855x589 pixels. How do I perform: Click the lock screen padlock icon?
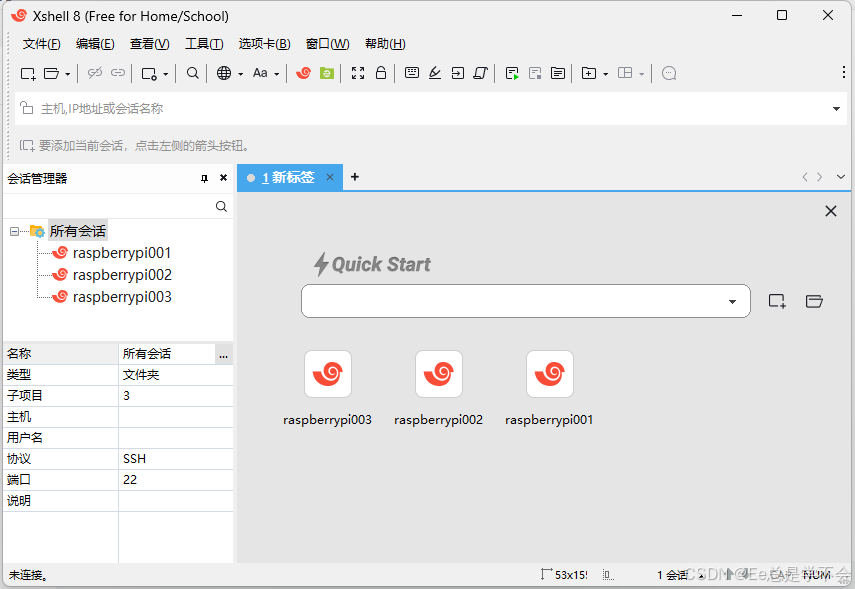(x=381, y=73)
